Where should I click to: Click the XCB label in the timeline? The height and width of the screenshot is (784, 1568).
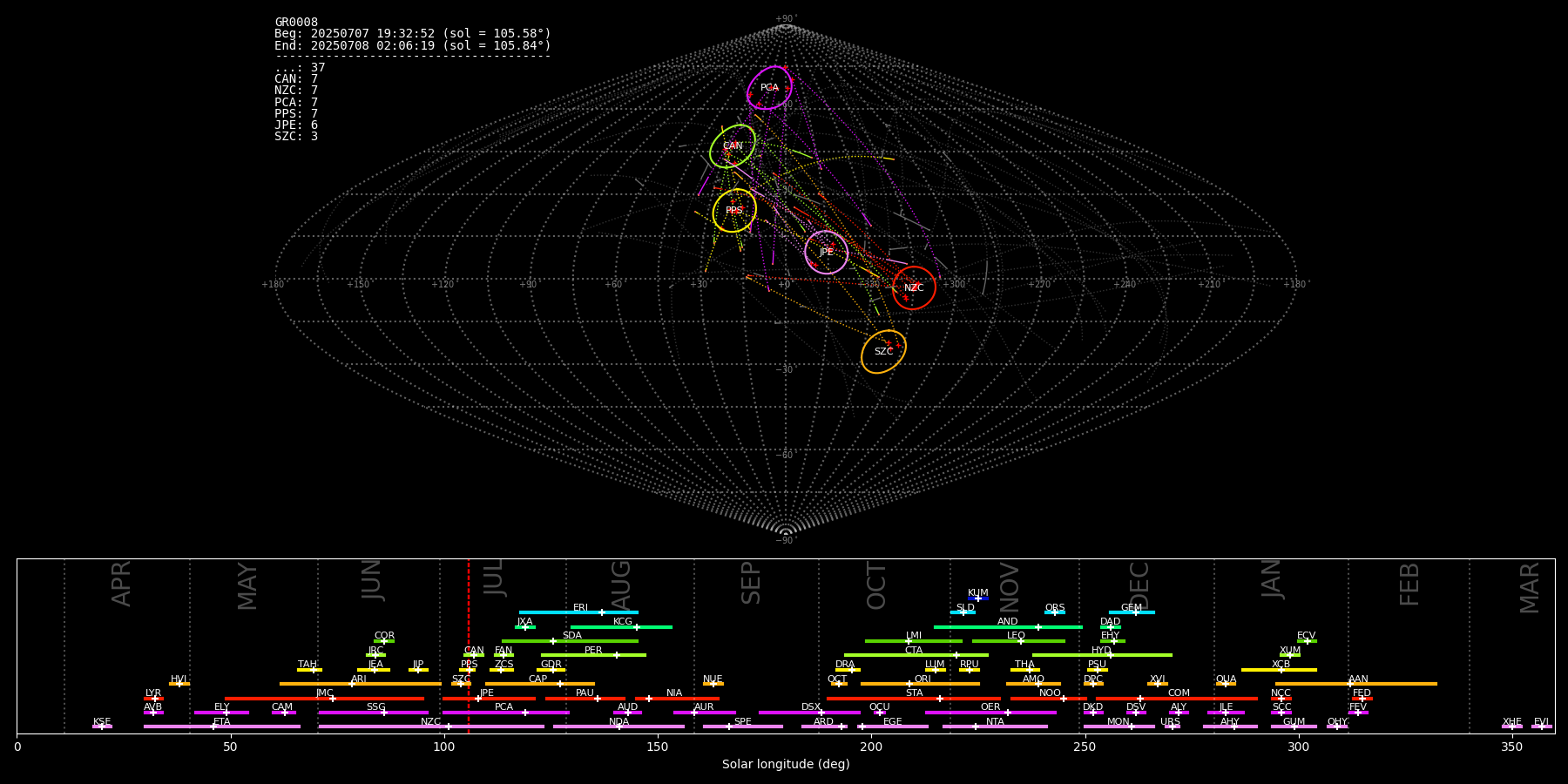1281,664
